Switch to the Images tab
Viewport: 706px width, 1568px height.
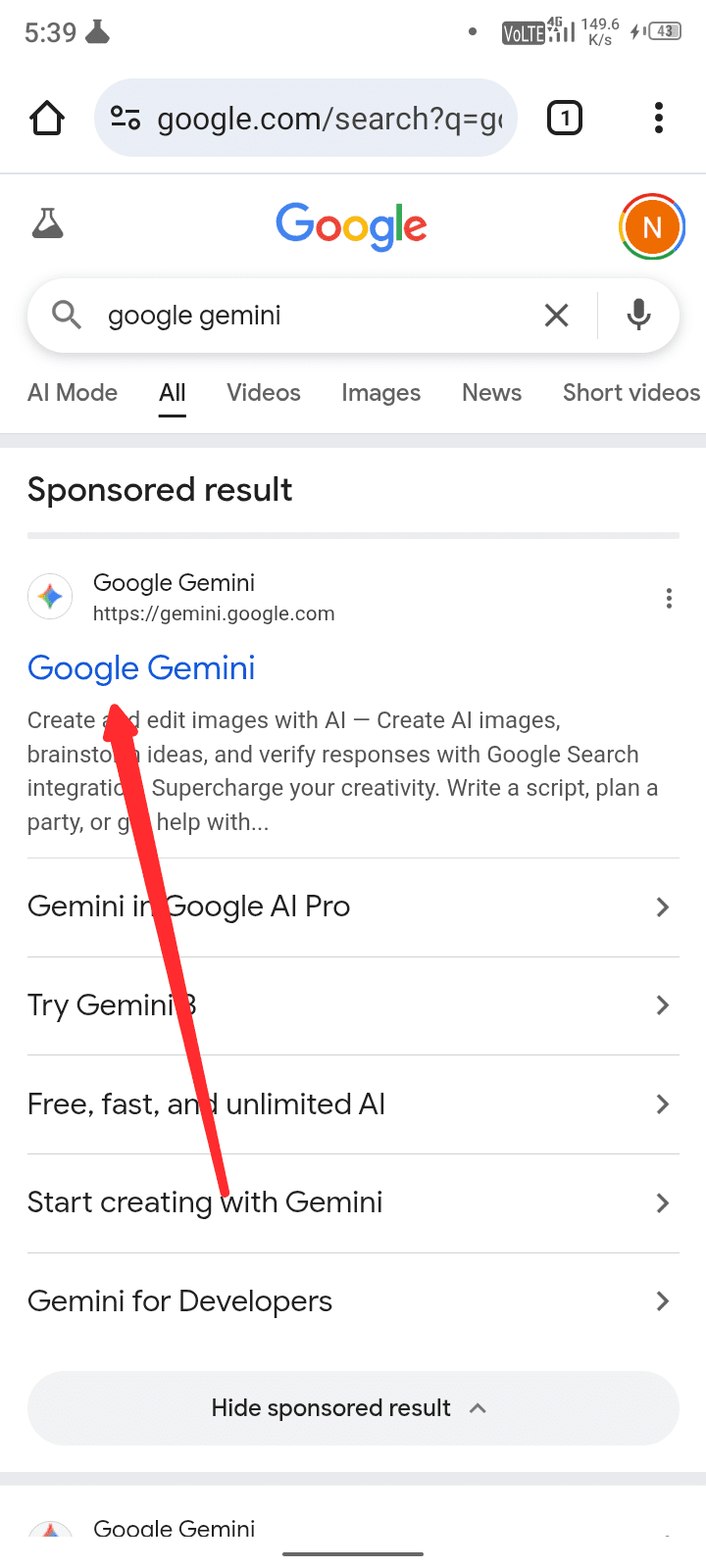point(380,392)
